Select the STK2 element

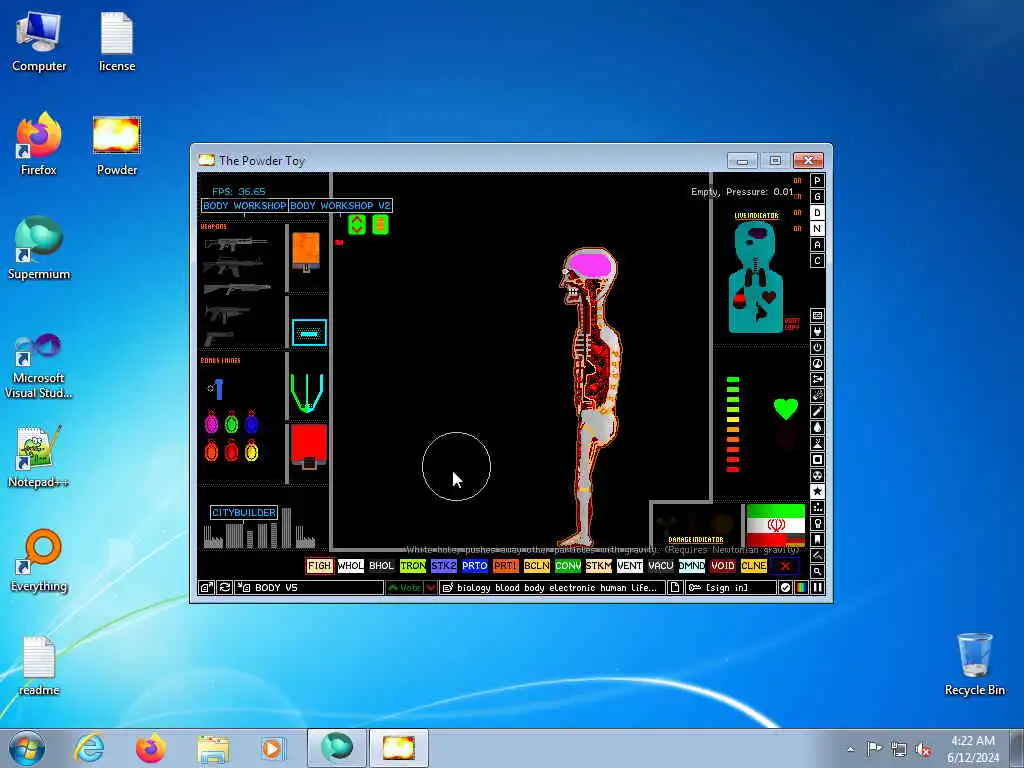click(443, 566)
